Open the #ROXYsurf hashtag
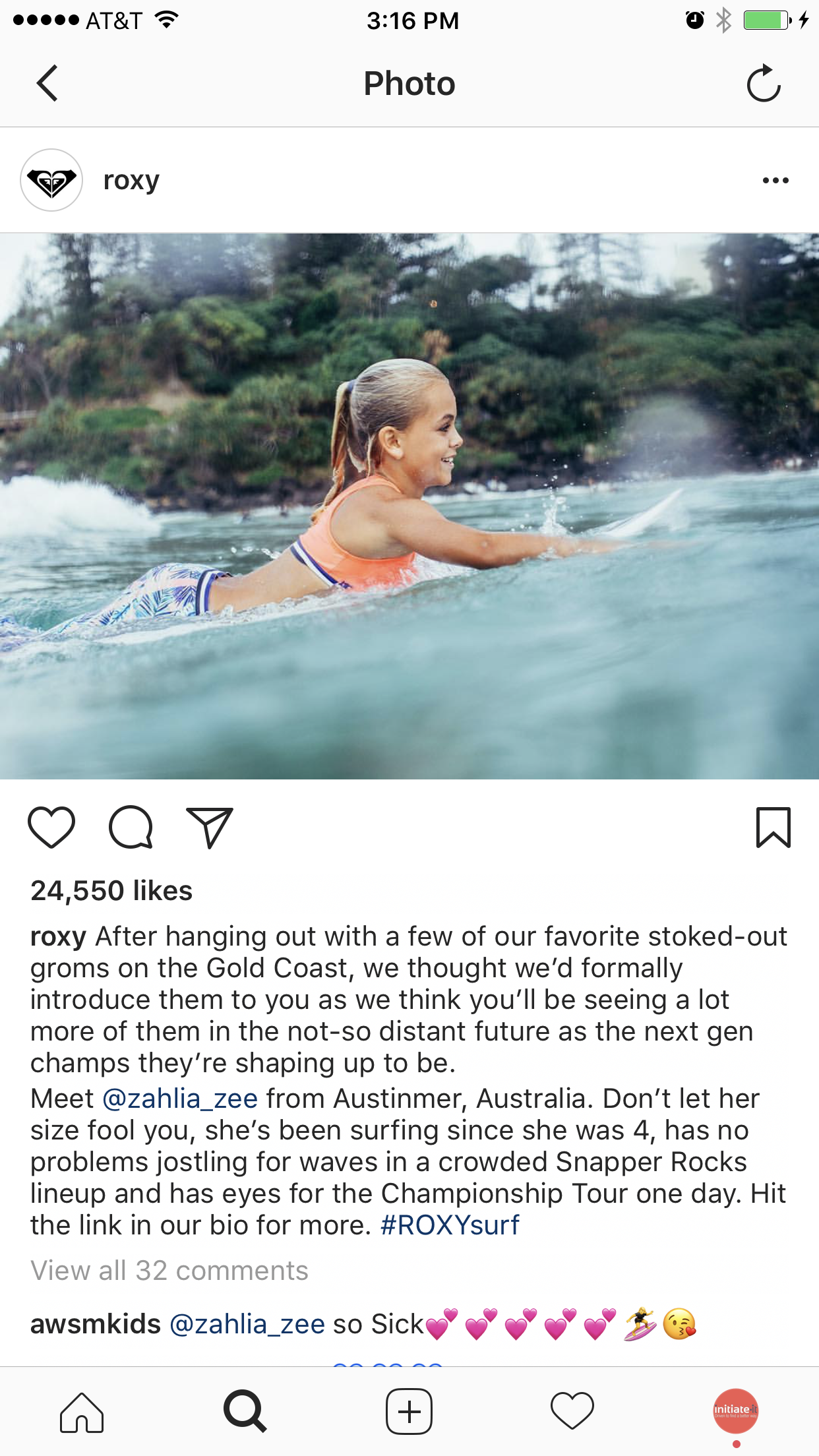The image size is (819, 1456). tap(450, 1225)
